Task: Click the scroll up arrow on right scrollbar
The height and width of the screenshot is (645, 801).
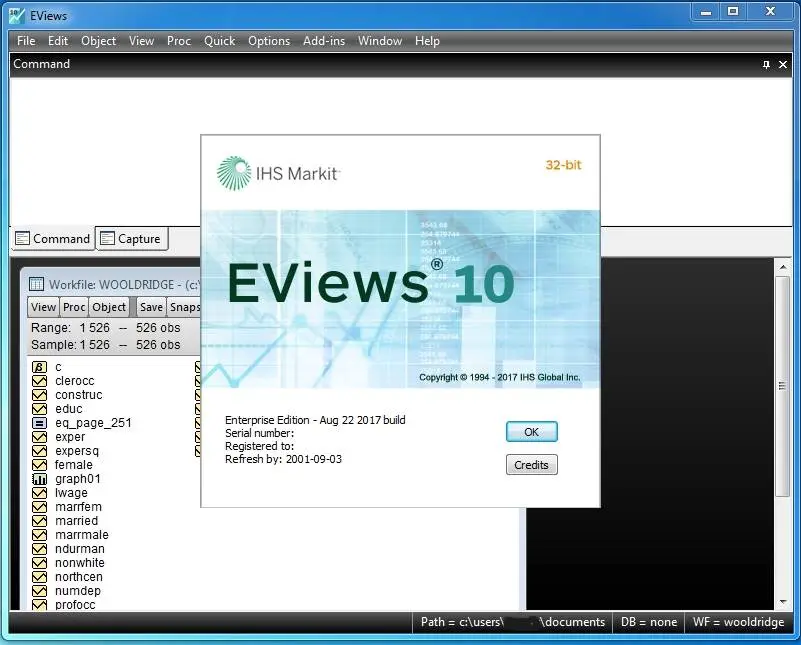Action: (783, 267)
